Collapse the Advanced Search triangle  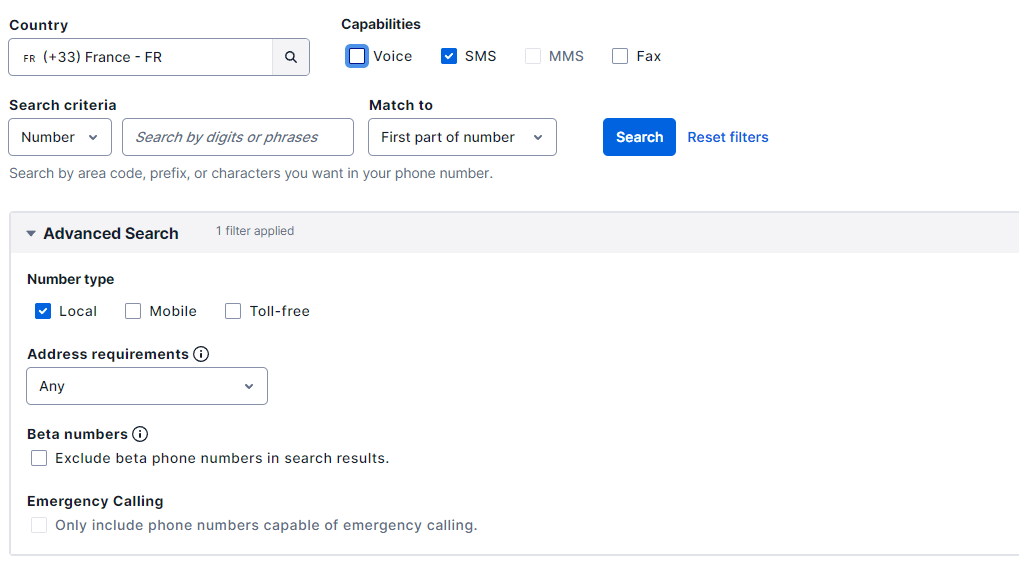coord(31,233)
